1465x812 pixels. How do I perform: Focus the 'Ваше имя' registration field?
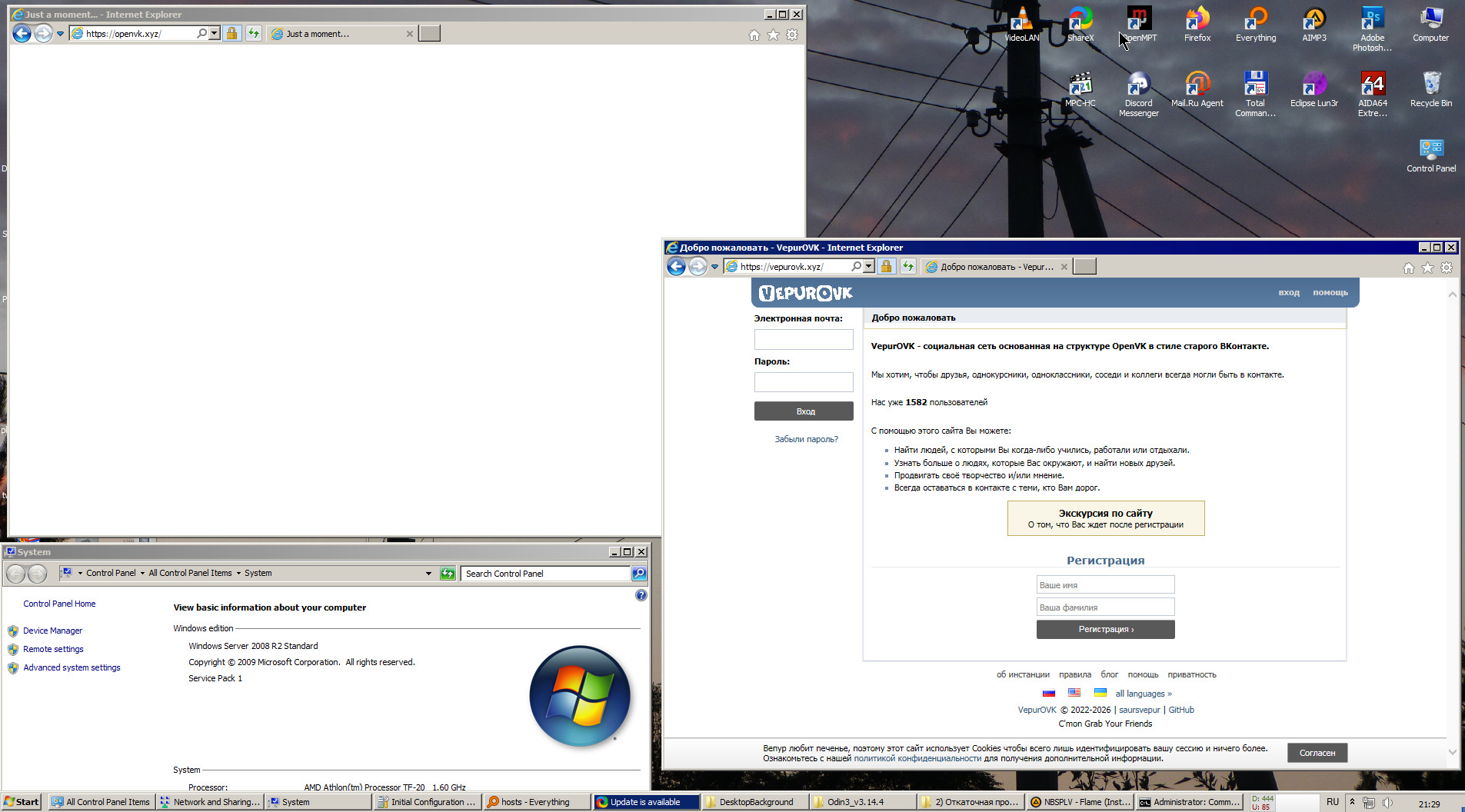(1106, 585)
